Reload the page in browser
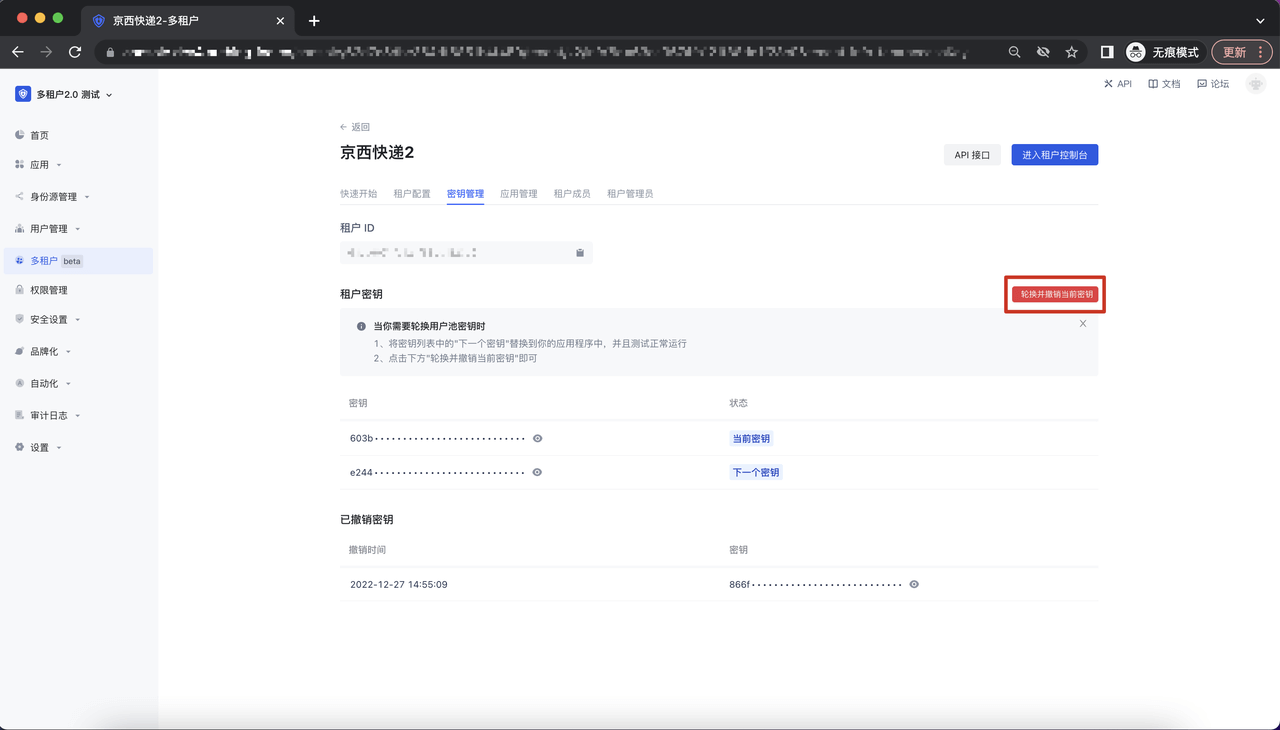Screen dimensions: 1280x730 75,52
